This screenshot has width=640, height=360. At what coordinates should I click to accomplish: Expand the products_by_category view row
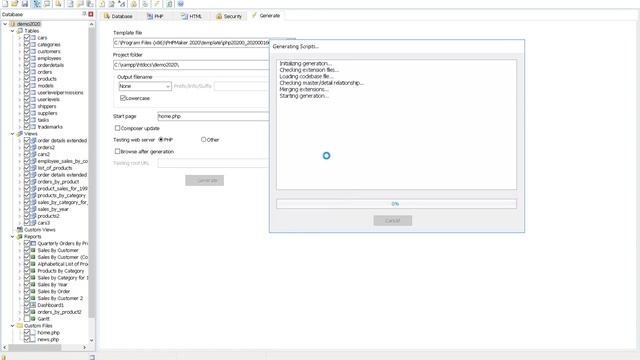pyautogui.click(x=20, y=196)
